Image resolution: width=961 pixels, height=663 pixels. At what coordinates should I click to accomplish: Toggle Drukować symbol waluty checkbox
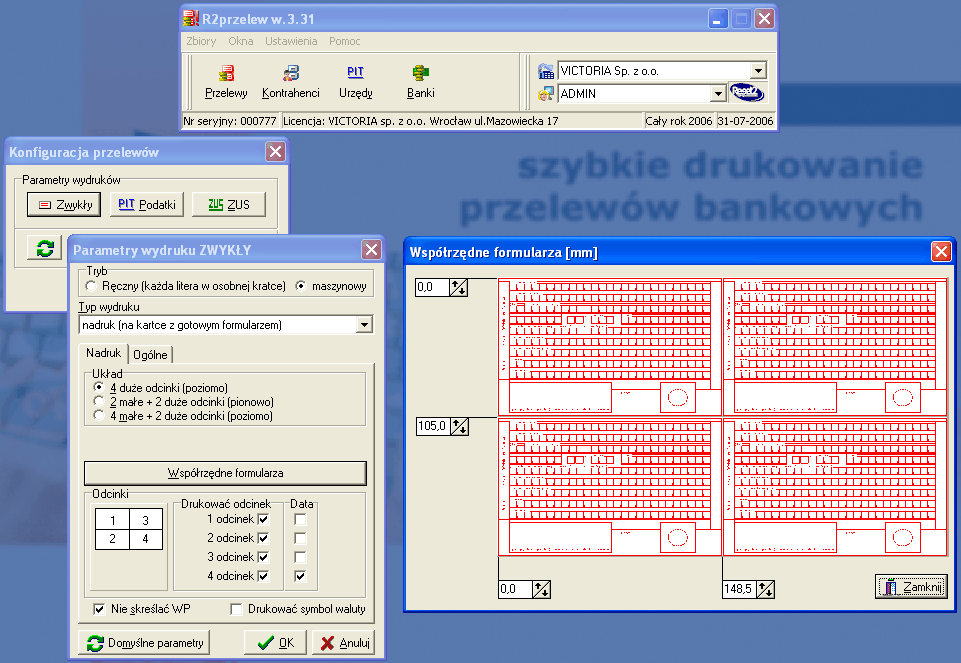(236, 609)
